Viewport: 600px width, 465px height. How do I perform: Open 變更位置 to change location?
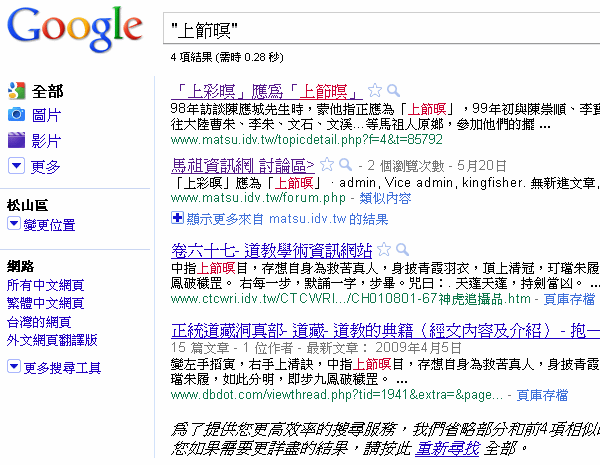tap(49, 225)
